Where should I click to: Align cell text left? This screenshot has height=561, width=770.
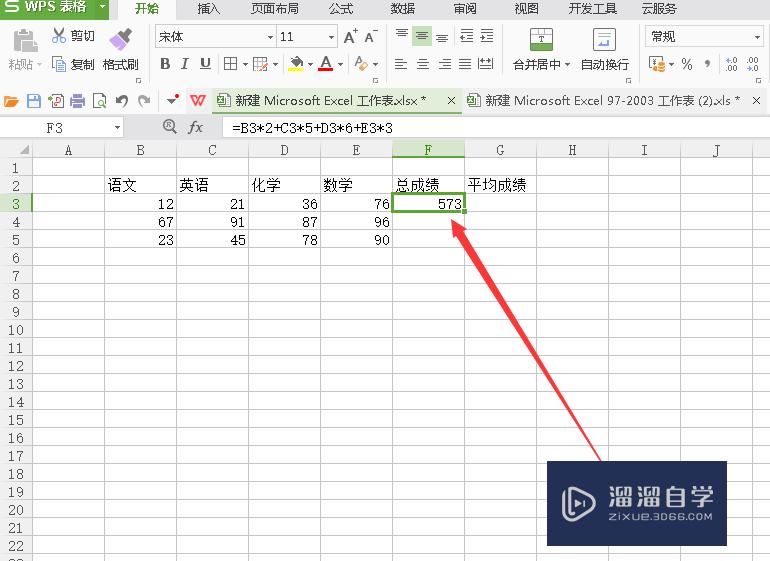tap(401, 64)
